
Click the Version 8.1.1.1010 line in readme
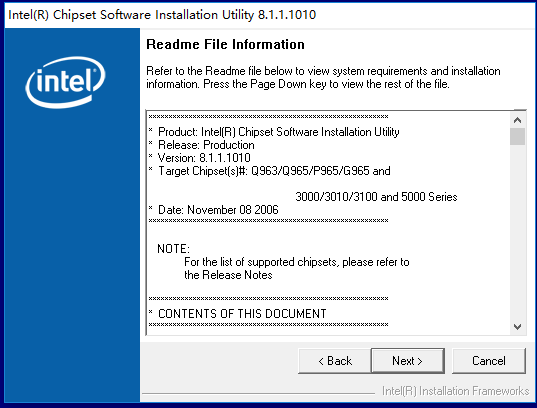point(204,158)
